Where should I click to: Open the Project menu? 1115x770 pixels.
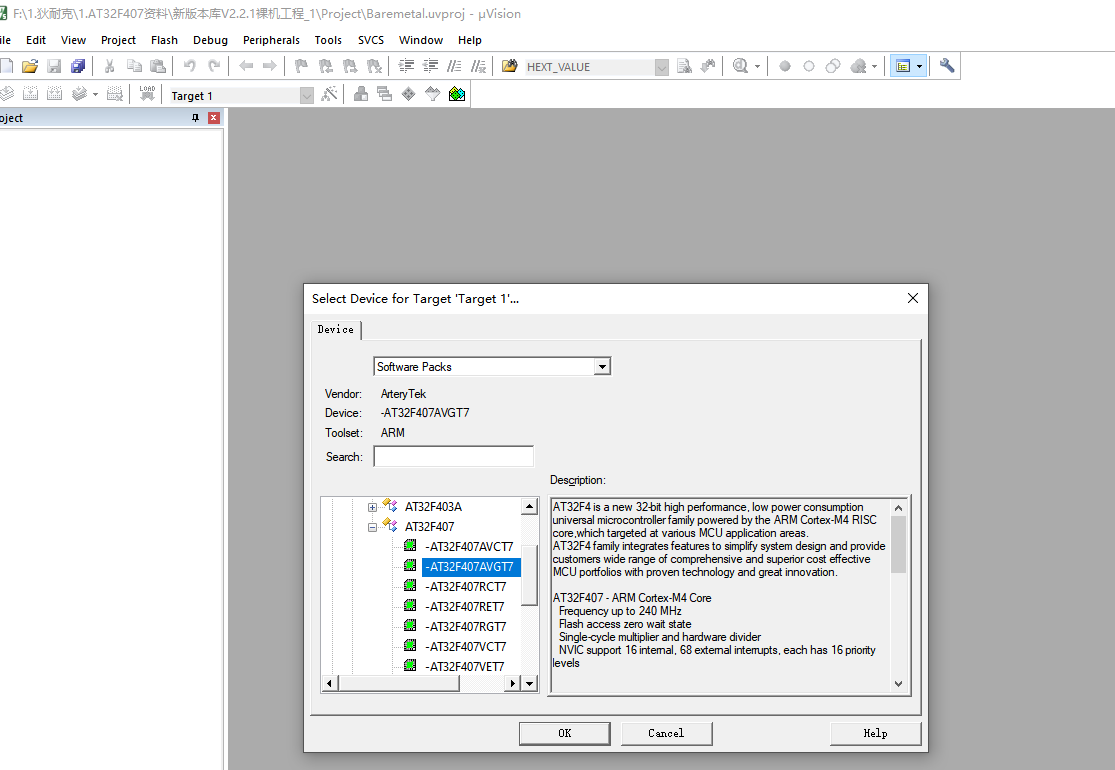click(x=118, y=41)
